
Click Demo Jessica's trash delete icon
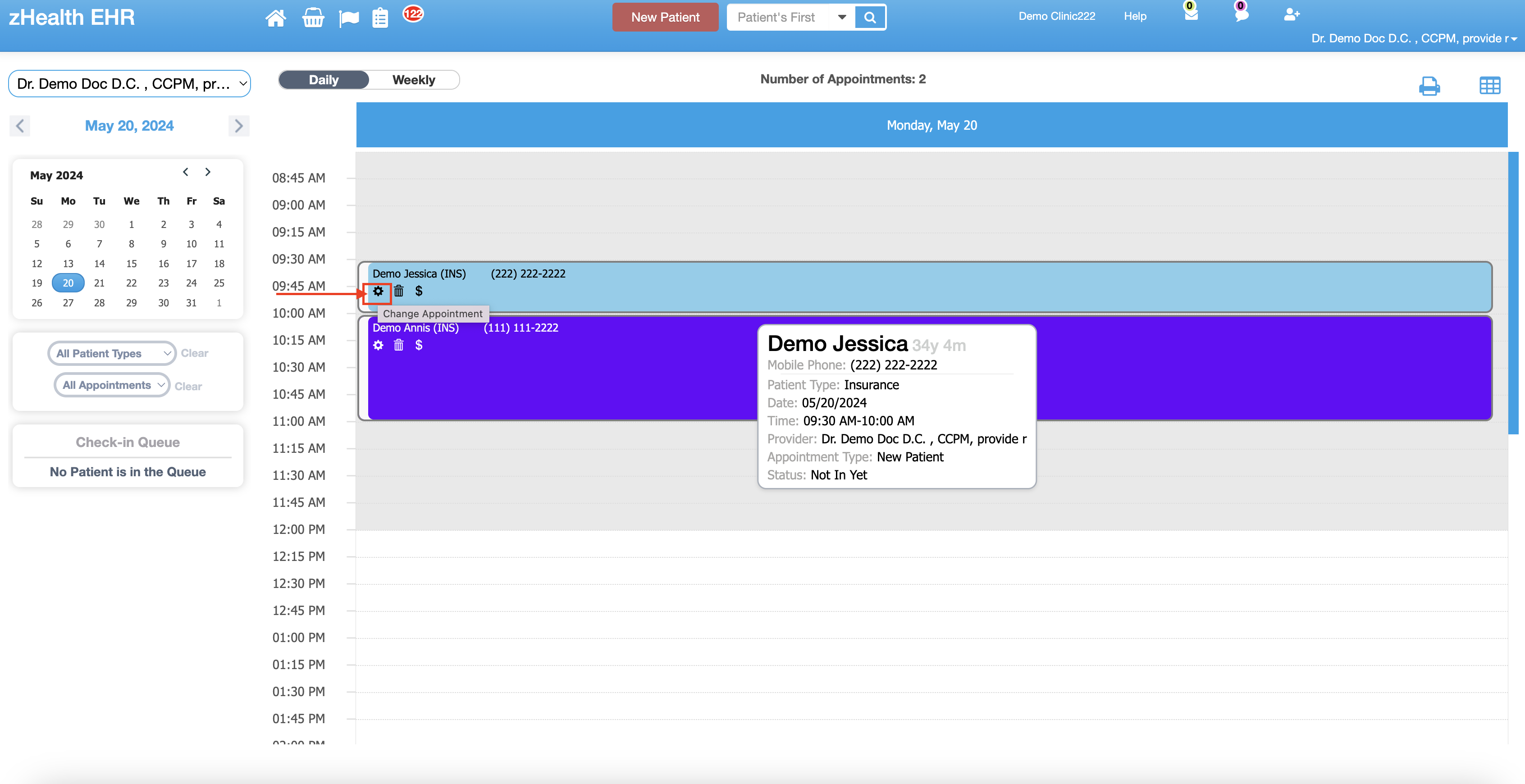tap(398, 291)
